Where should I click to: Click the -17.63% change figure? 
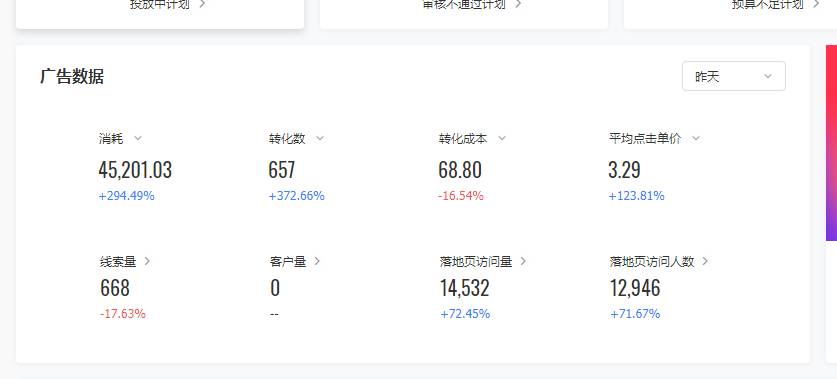click(123, 314)
